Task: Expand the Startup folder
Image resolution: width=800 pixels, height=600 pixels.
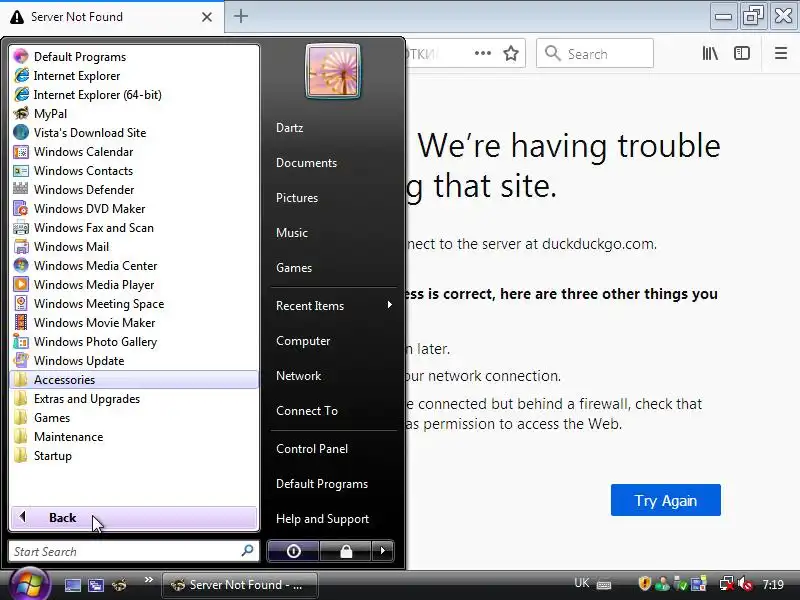Action: coord(134,456)
